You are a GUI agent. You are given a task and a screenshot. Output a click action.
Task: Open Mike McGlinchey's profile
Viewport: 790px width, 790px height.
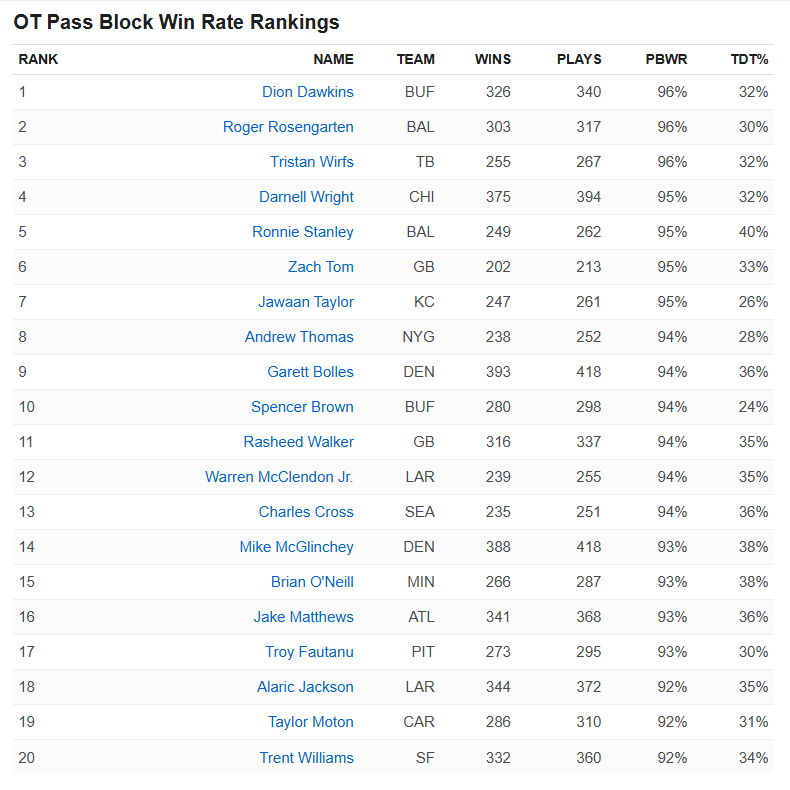296,547
